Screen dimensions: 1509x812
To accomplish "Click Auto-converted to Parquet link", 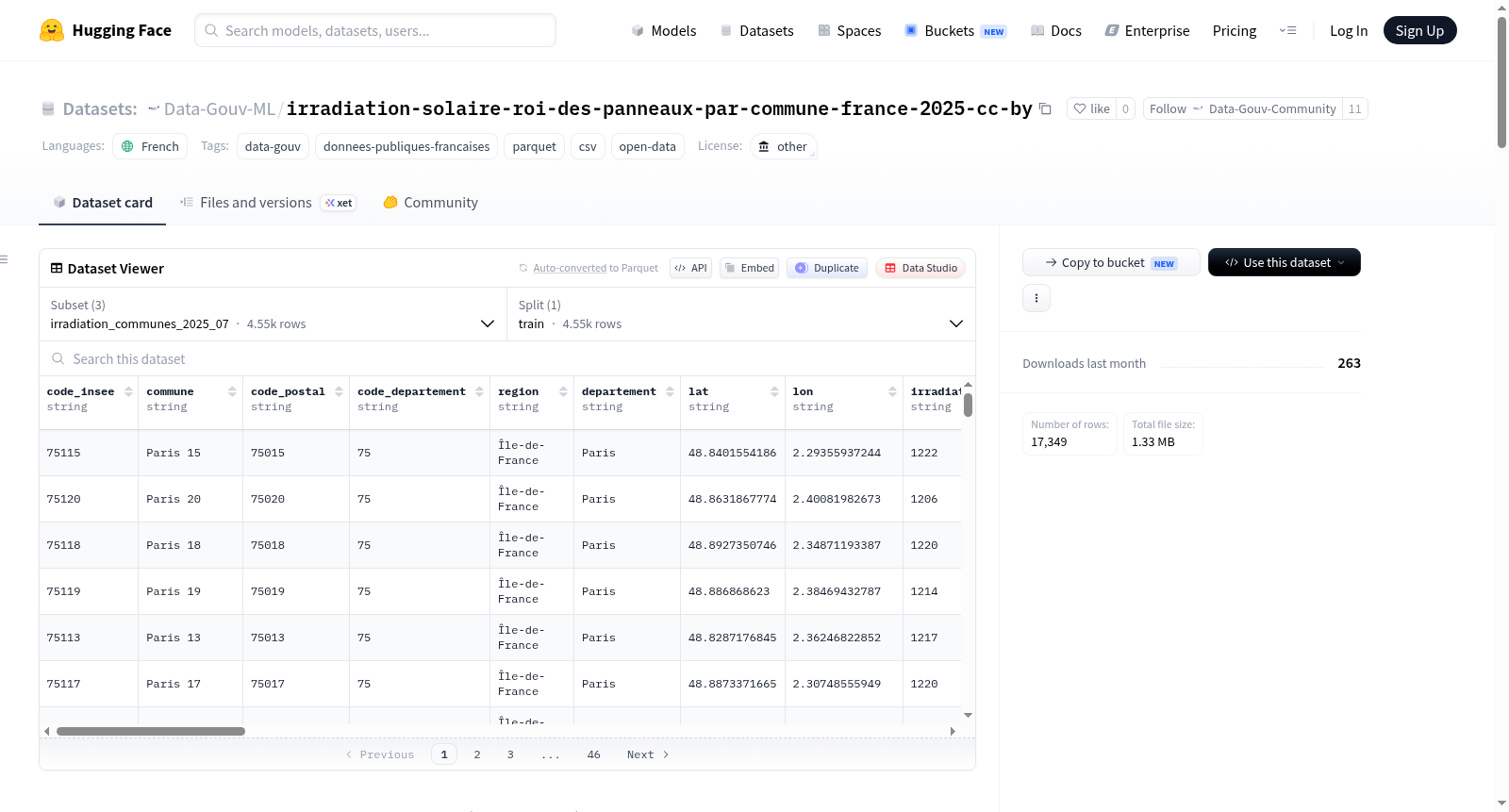I will tap(595, 268).
